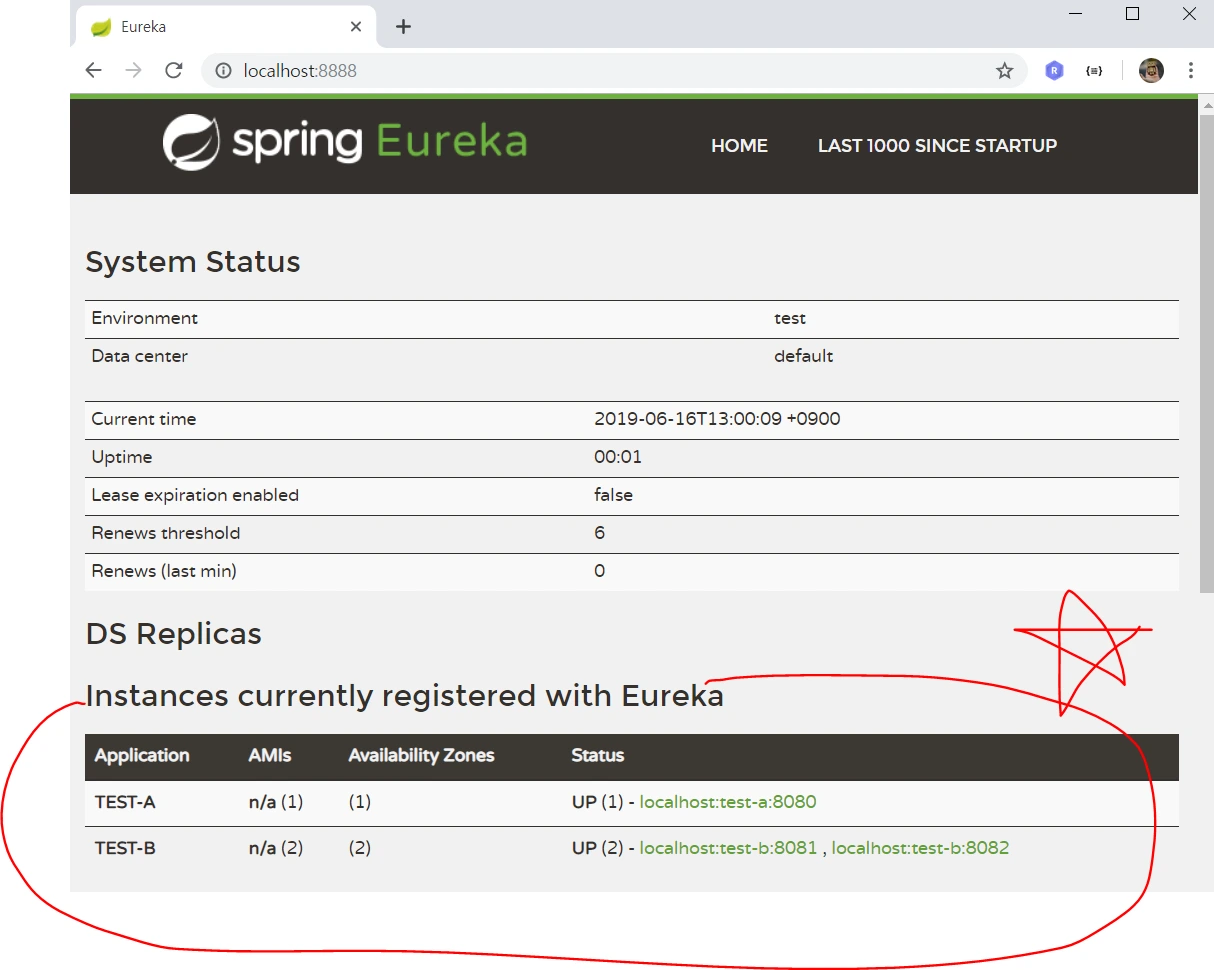Click the Application column header
Viewport: 1214px width, 970px height.
(142, 756)
